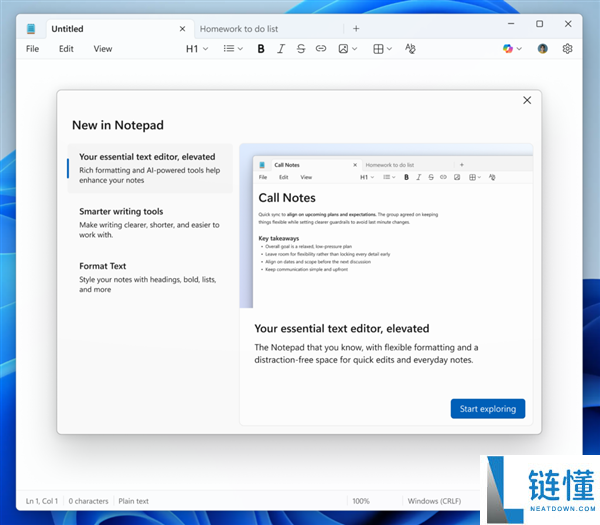Open Notepad settings gear
The image size is (600, 525).
(567, 49)
